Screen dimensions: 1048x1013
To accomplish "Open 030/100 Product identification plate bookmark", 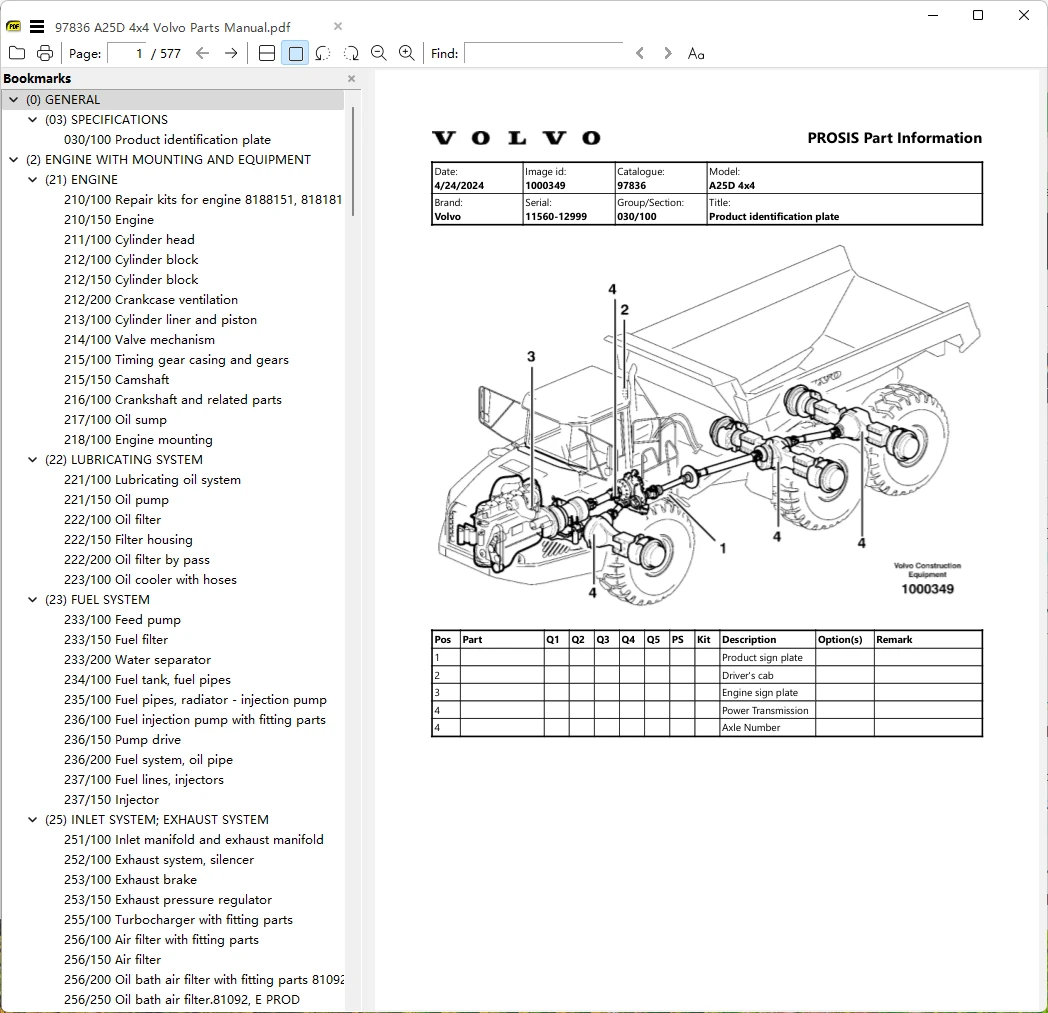I will 167,140.
